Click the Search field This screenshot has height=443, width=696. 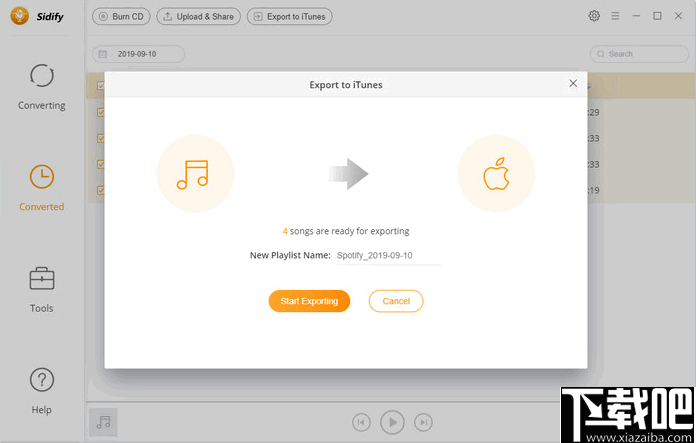[x=639, y=54]
